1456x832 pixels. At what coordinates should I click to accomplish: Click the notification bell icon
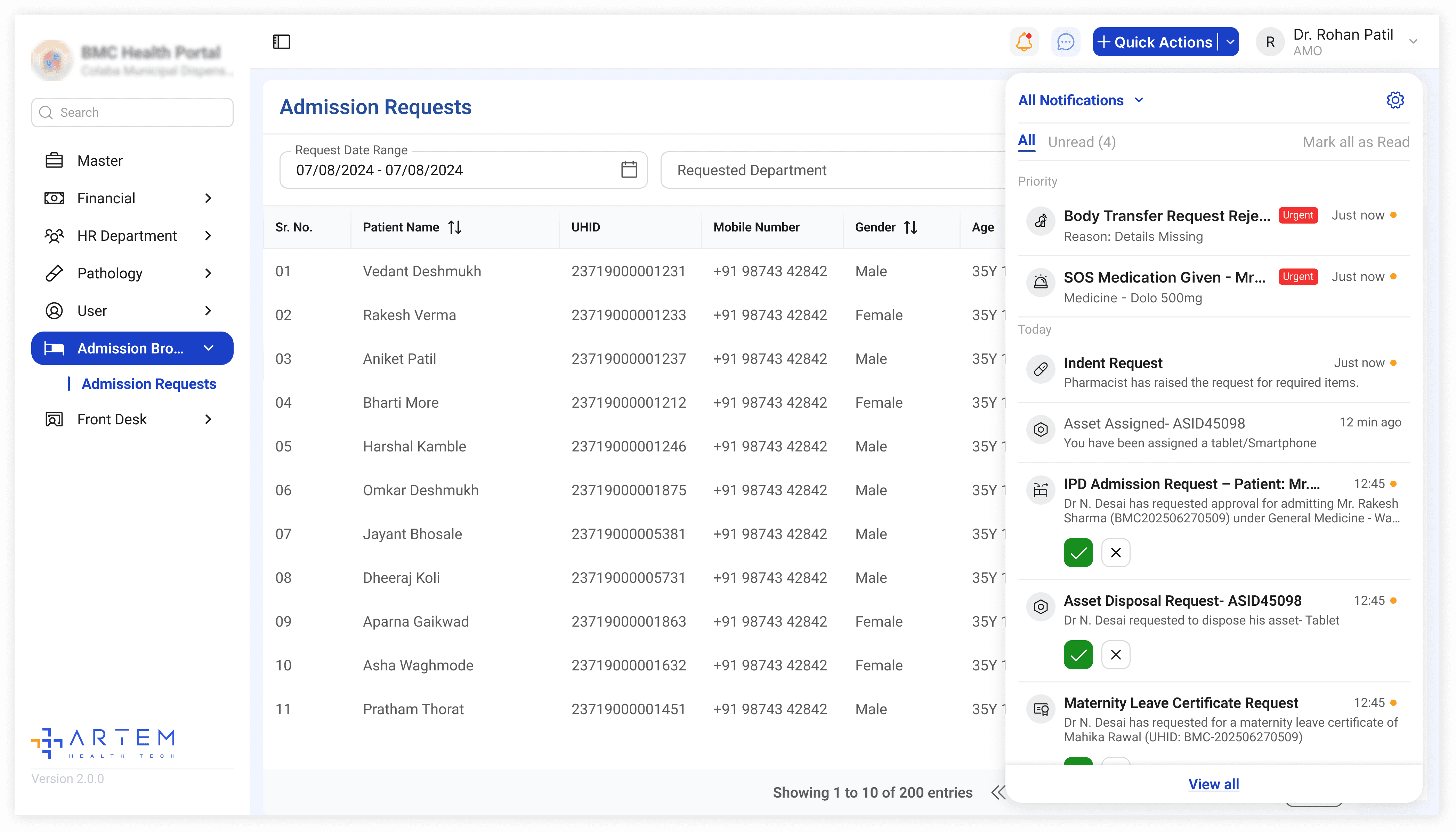(x=1024, y=42)
